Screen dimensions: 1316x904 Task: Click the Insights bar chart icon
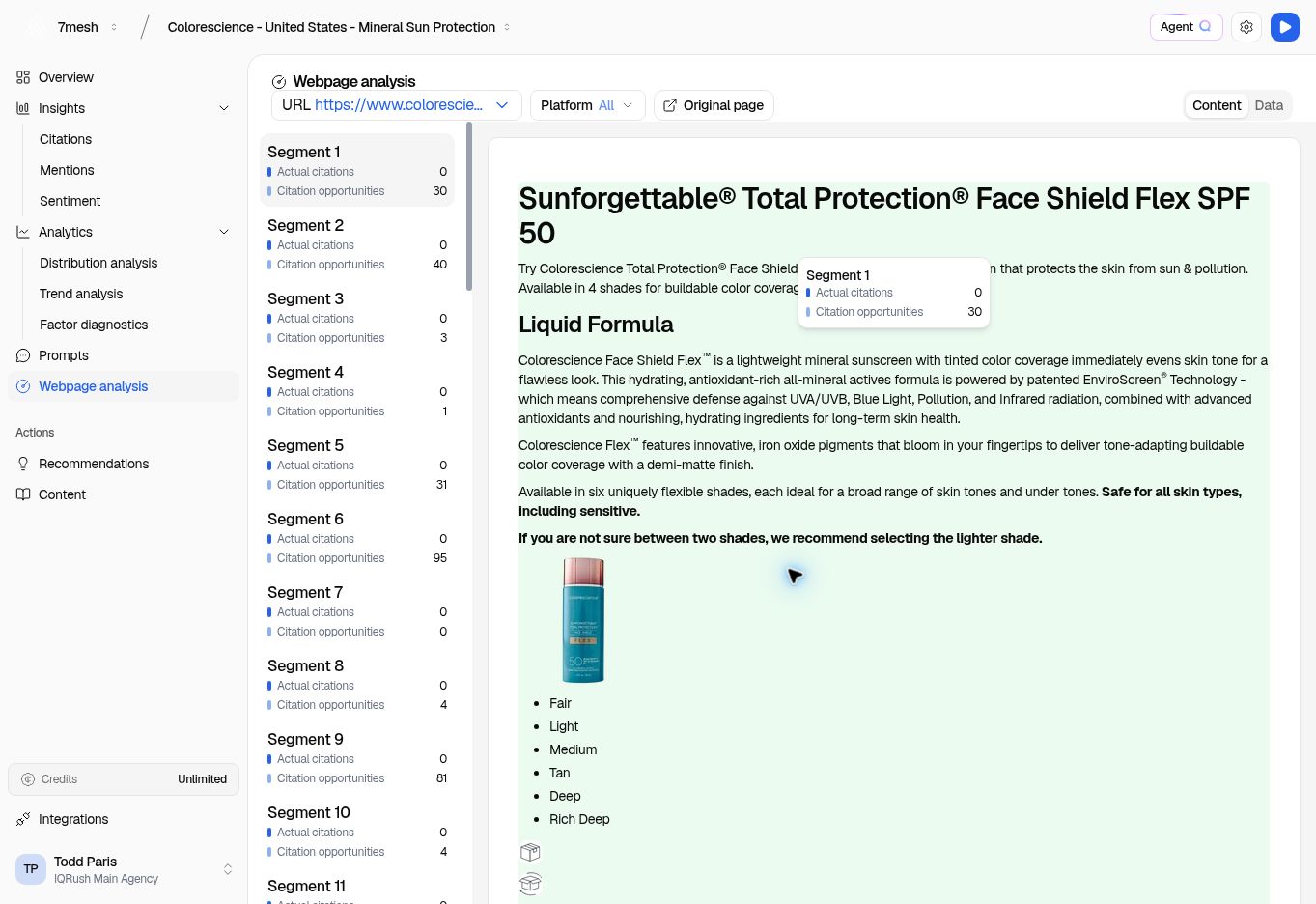click(23, 108)
